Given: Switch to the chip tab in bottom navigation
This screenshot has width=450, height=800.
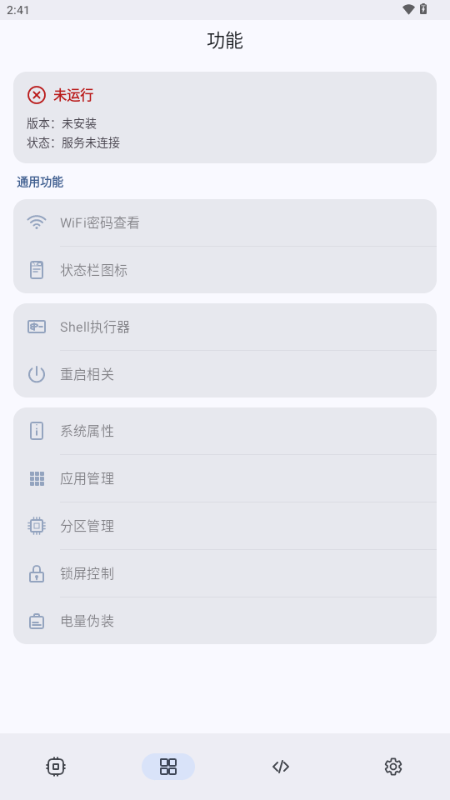Looking at the screenshot, I should pos(56,766).
